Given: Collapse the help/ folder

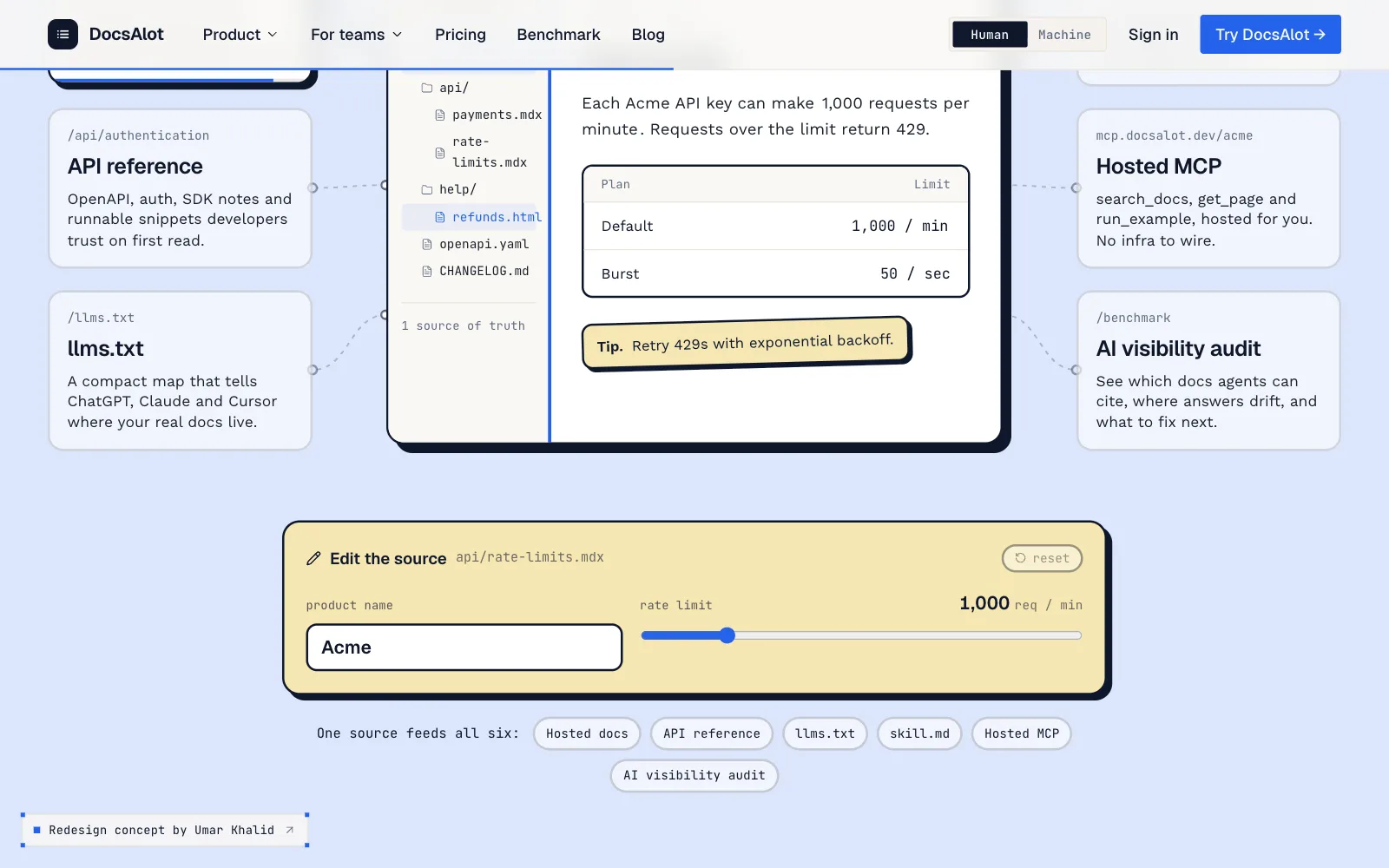Looking at the screenshot, I should pos(449,189).
